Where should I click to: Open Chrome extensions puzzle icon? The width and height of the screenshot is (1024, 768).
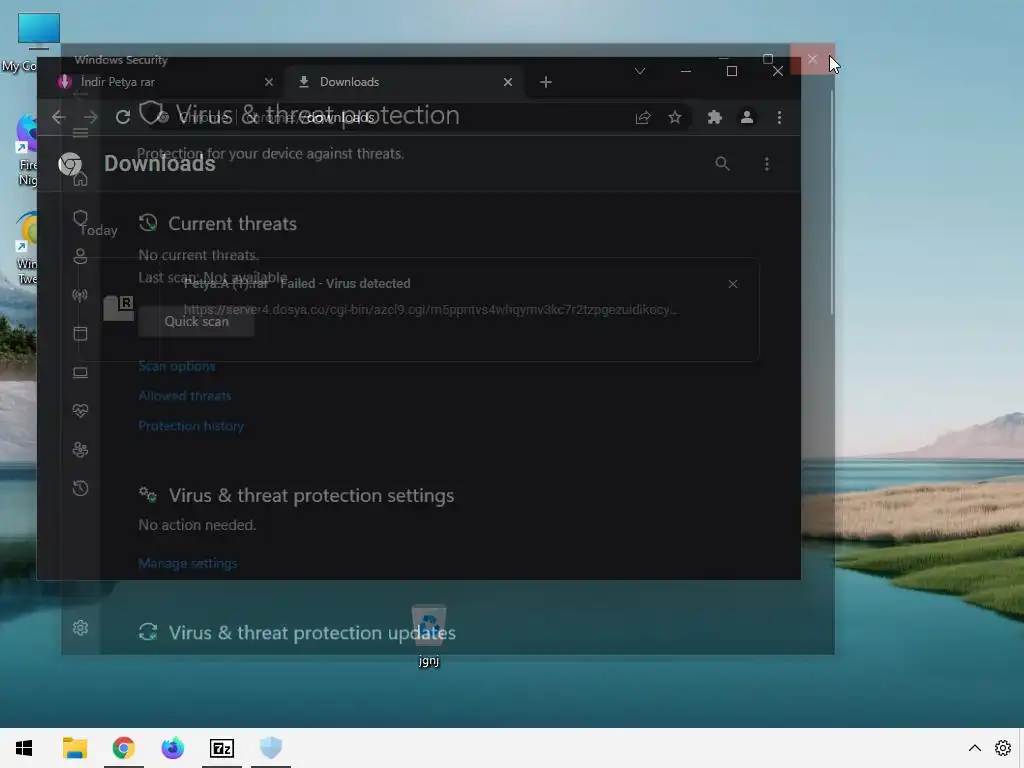(x=714, y=118)
